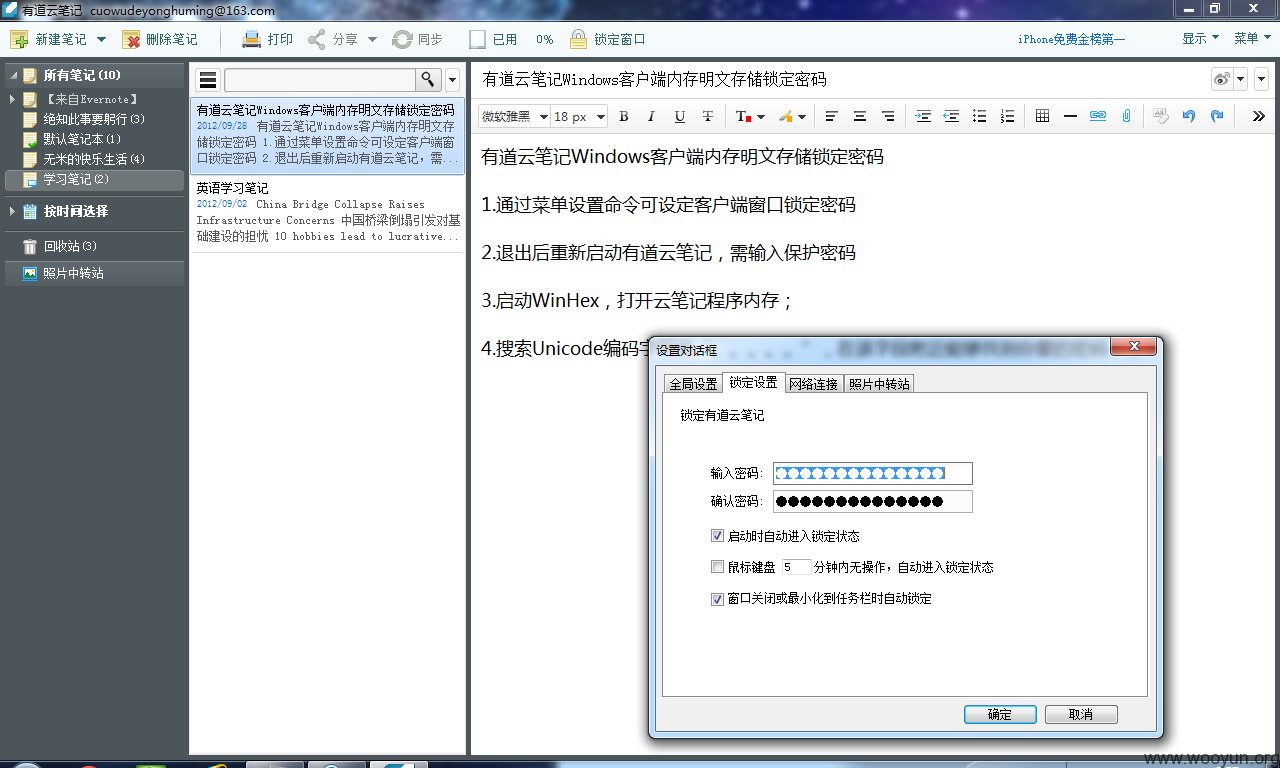Viewport: 1280px width, 768px height.
Task: Redo the last edit
Action: 1217,116
